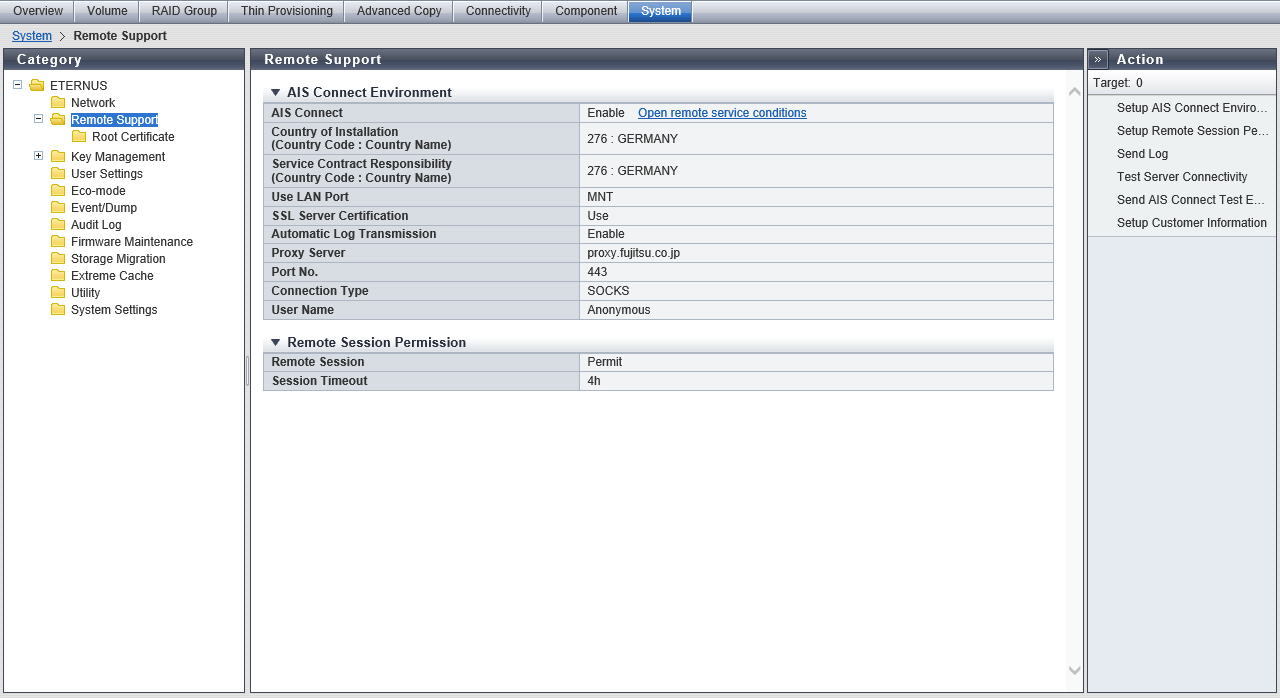Click the ETERNUS root folder icon
Image resolution: width=1280 pixels, height=698 pixels.
pos(37,86)
